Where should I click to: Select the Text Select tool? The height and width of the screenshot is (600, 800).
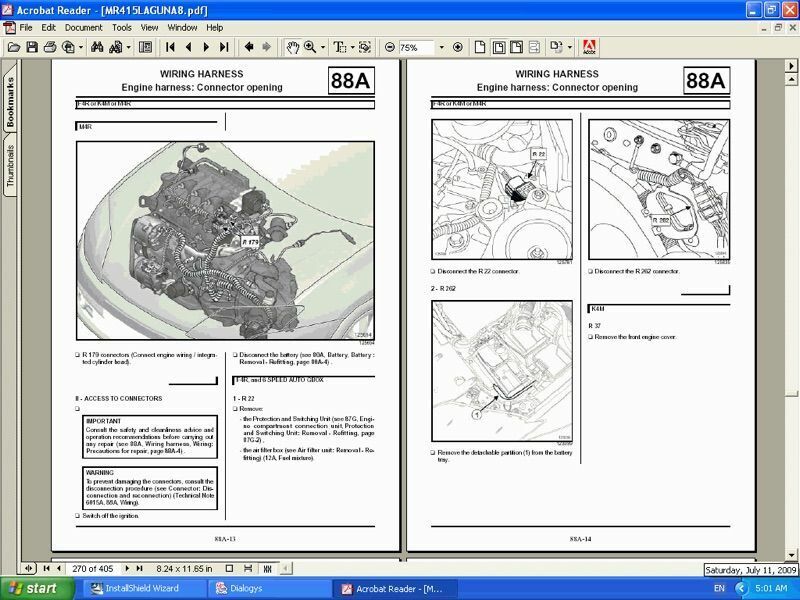tap(339, 47)
